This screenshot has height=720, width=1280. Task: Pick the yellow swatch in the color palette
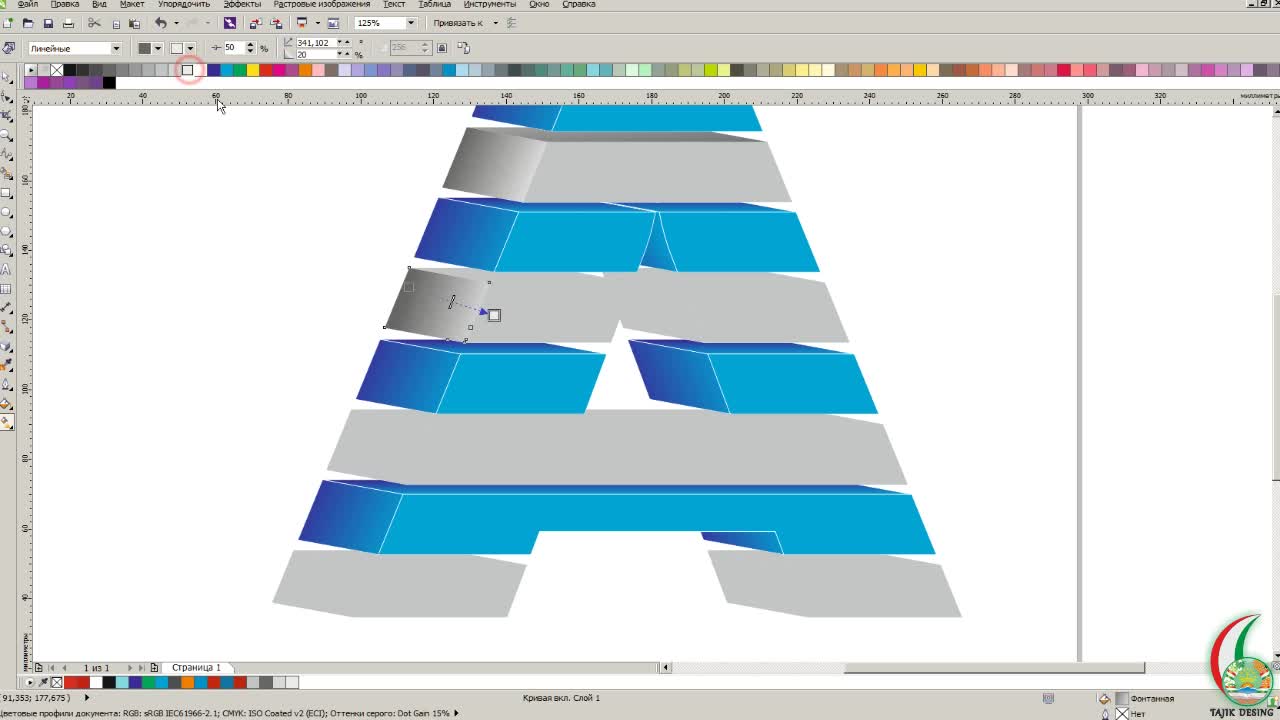[252, 70]
